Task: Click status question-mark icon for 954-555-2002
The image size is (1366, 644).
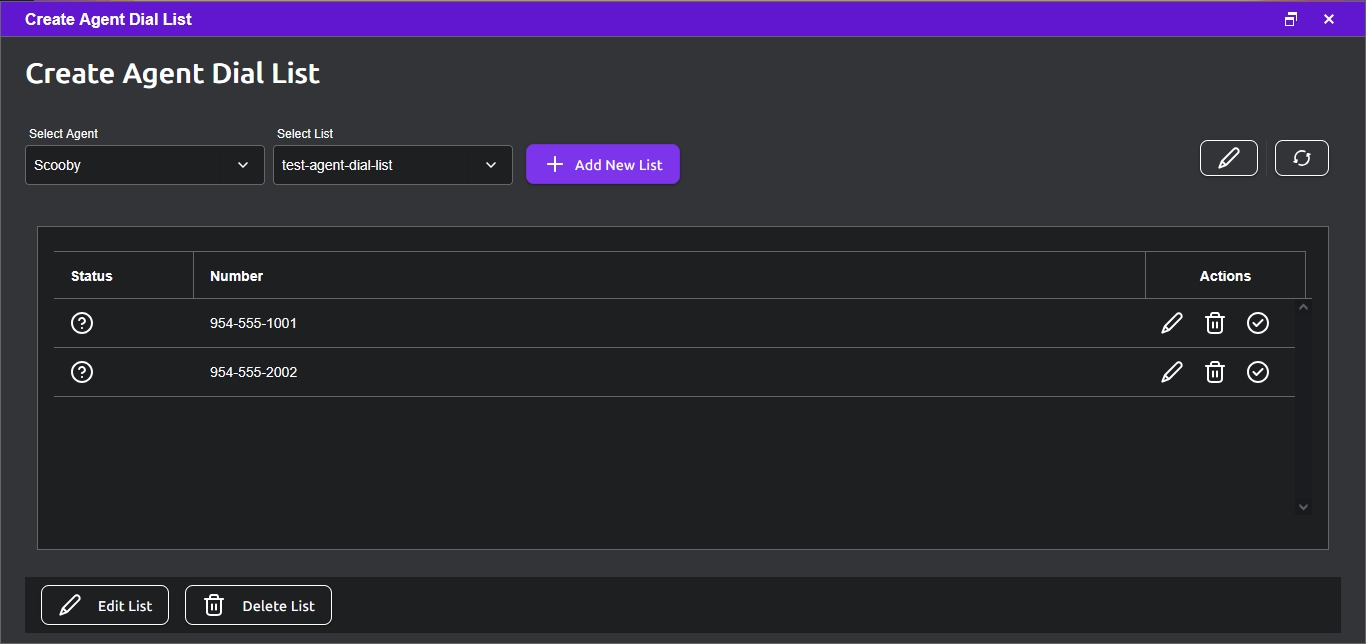Action: 82,372
